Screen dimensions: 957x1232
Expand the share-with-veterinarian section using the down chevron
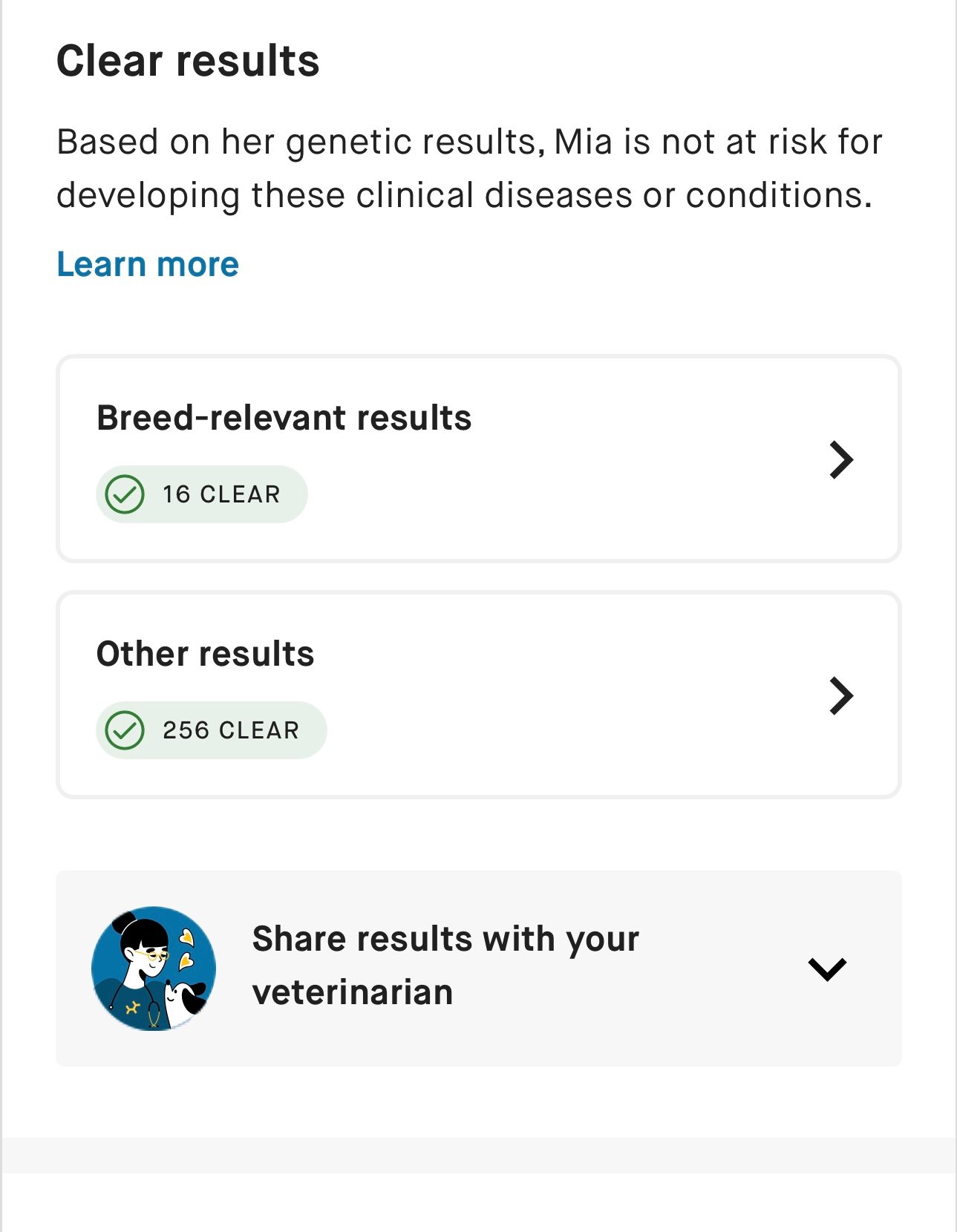coord(826,969)
